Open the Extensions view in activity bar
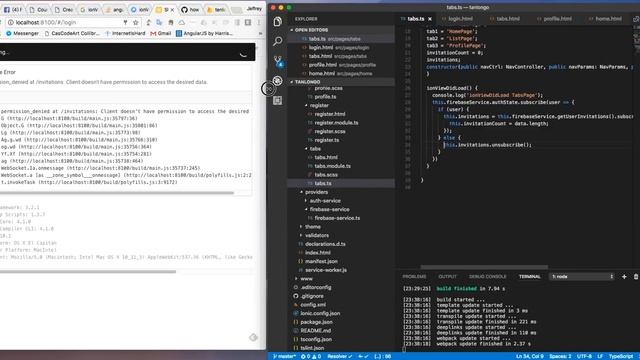640x360 pixels. [278, 100]
